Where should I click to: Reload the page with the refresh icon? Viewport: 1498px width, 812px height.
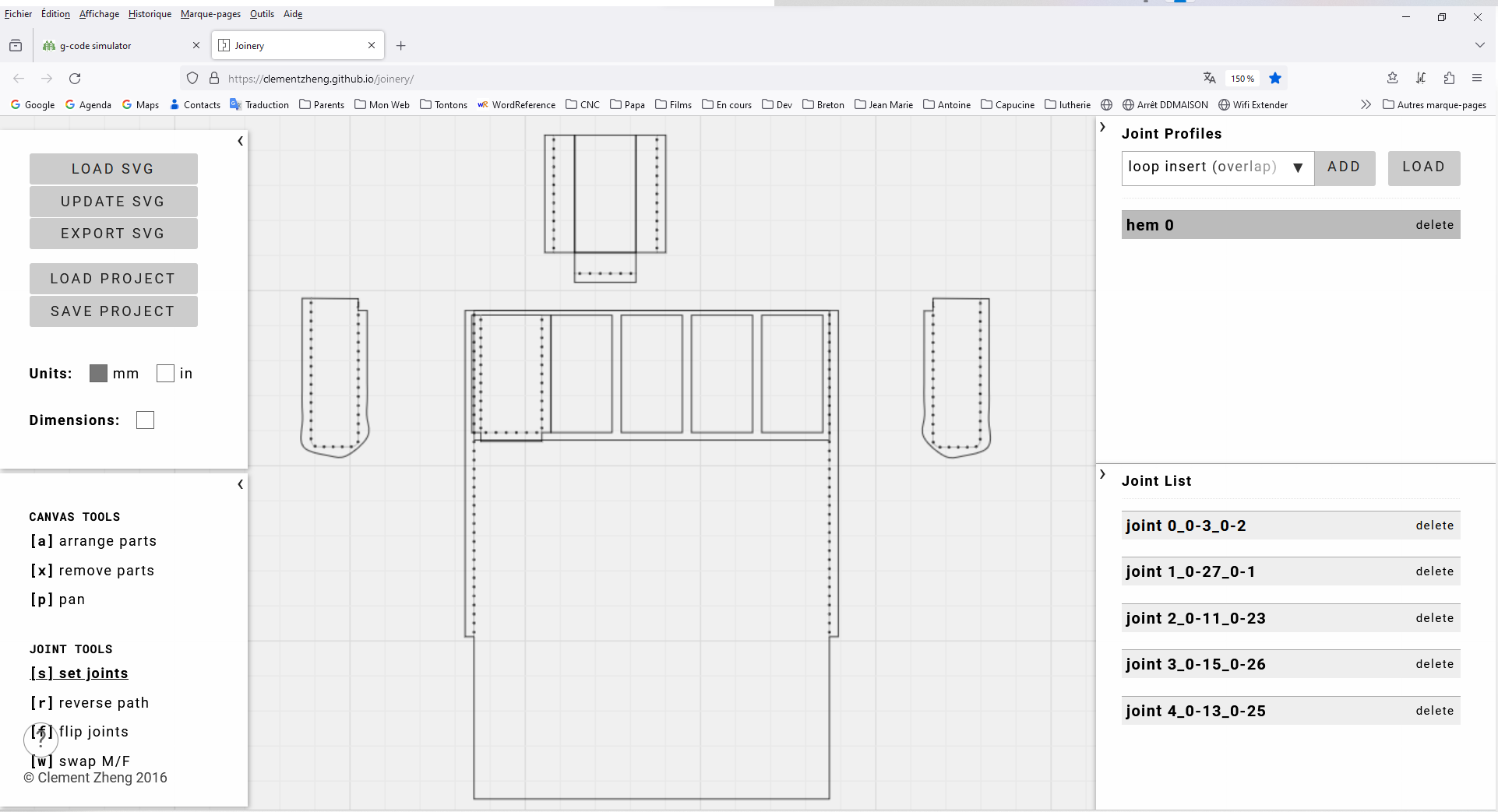(75, 79)
